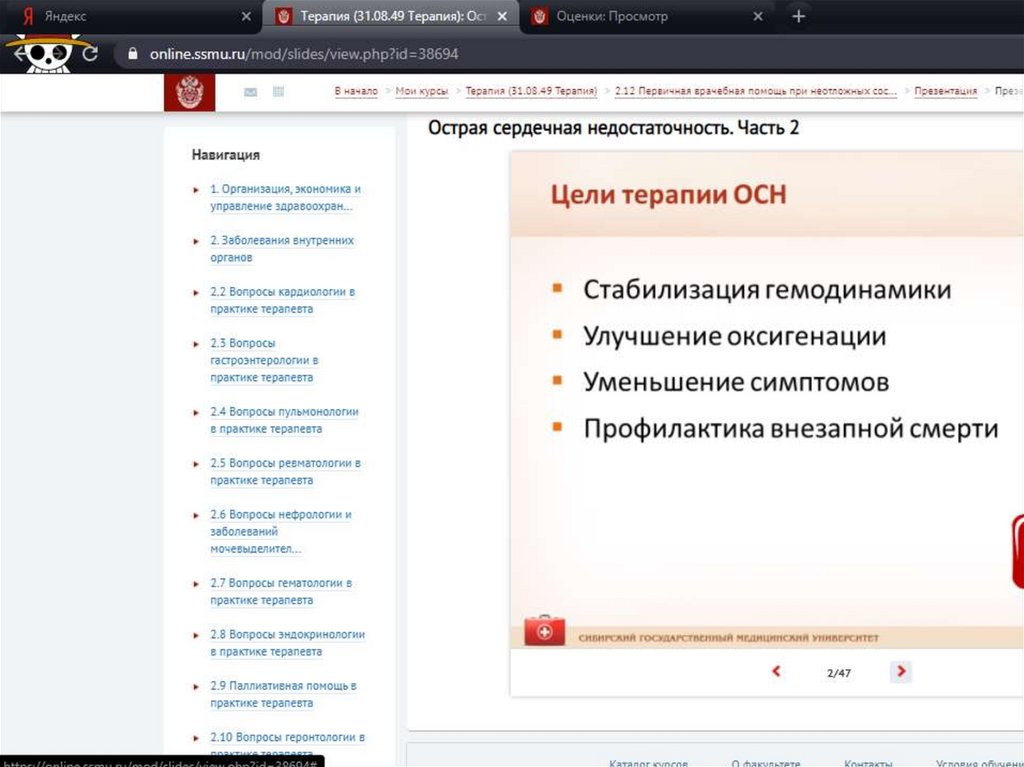This screenshot has height=767, width=1024.
Task: Open Каталог курсов footer link
Action: pyautogui.click(x=648, y=762)
